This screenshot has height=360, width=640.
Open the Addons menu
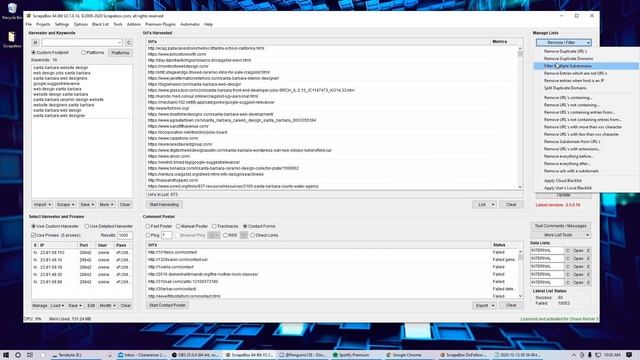click(x=134, y=24)
